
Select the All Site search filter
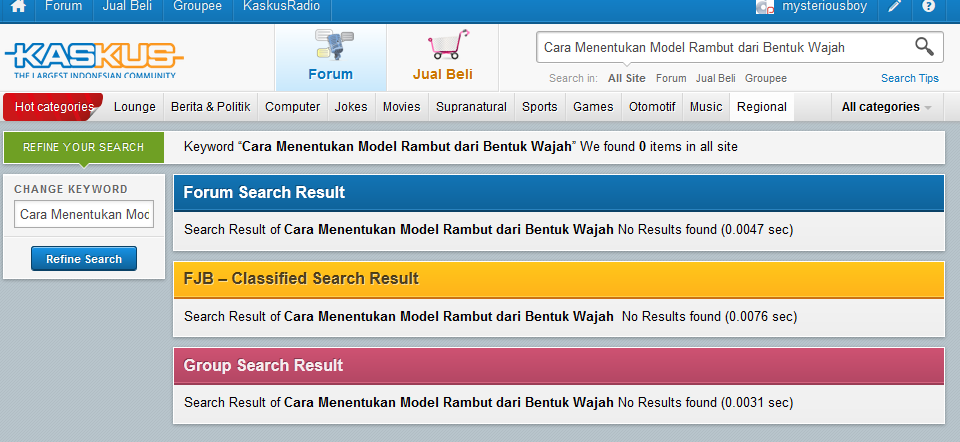[626, 78]
